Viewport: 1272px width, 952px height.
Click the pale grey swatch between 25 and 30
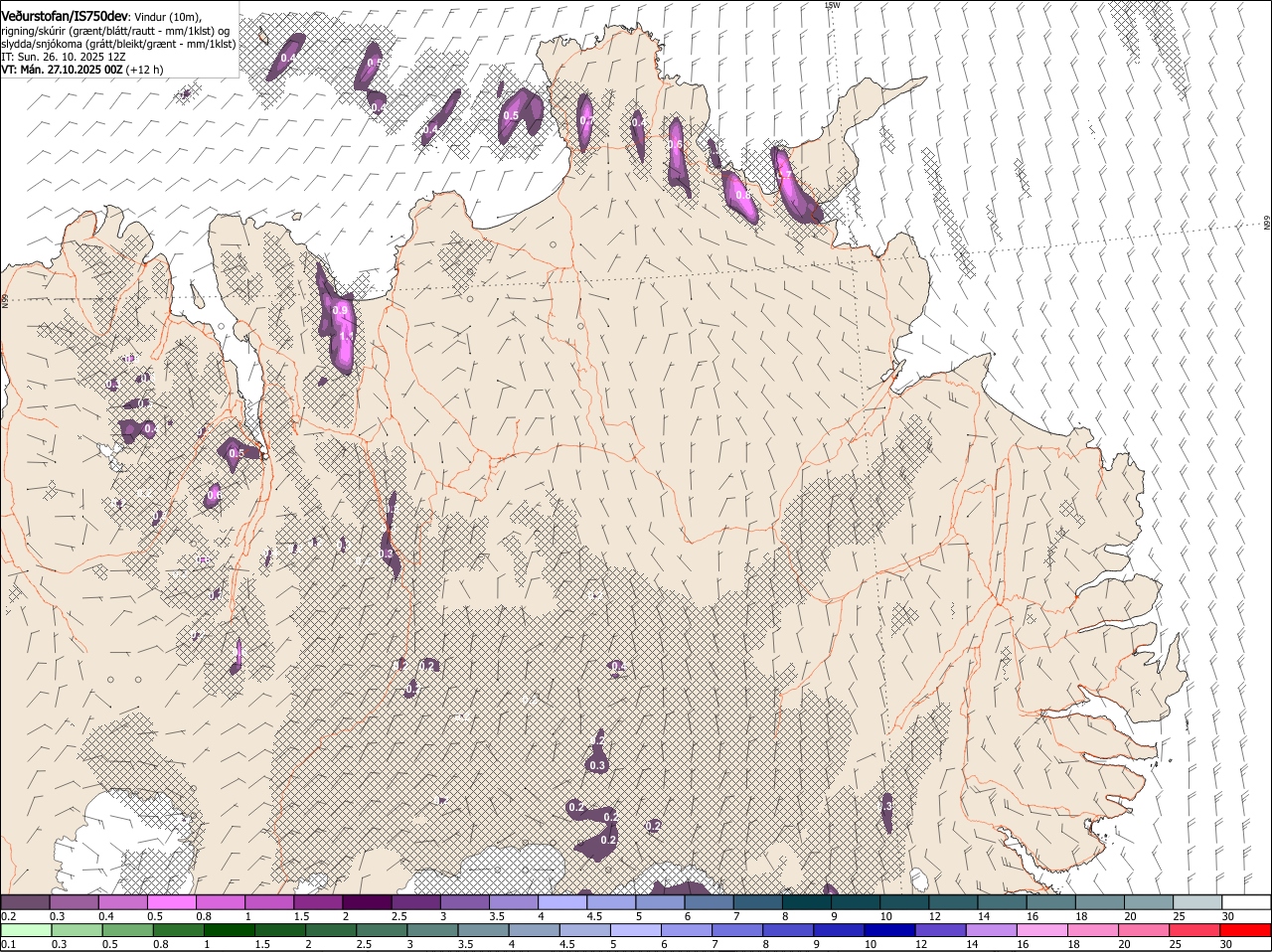1197,901
